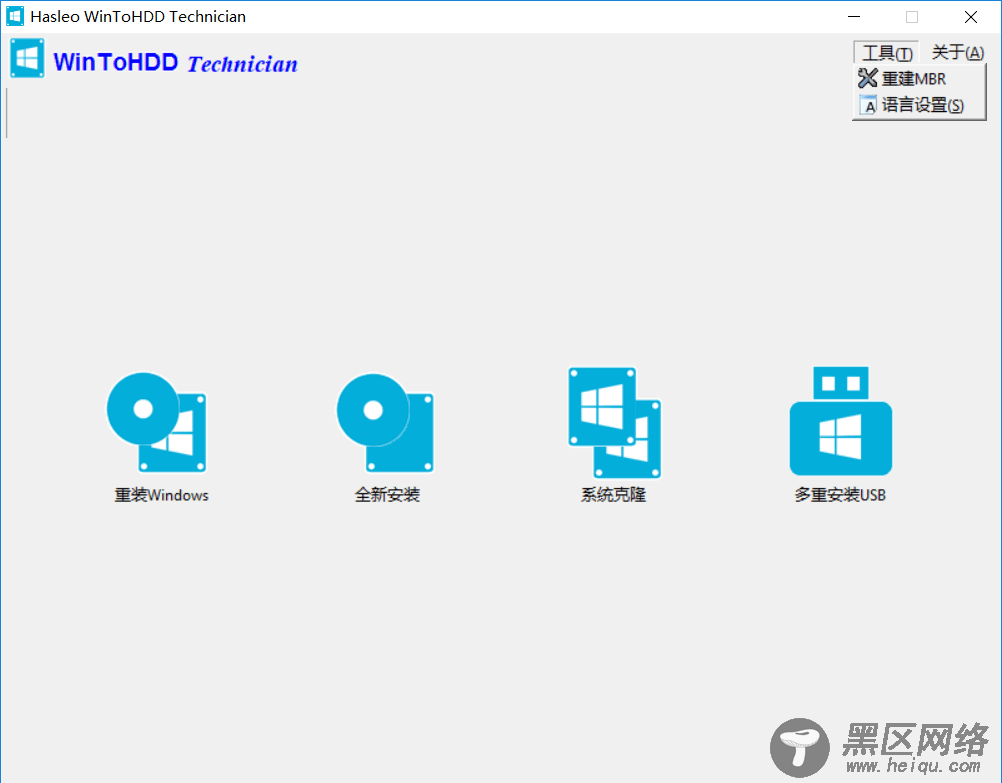Click the language icon beside 语言设置
Screen dimensions: 1002x783
point(868,105)
